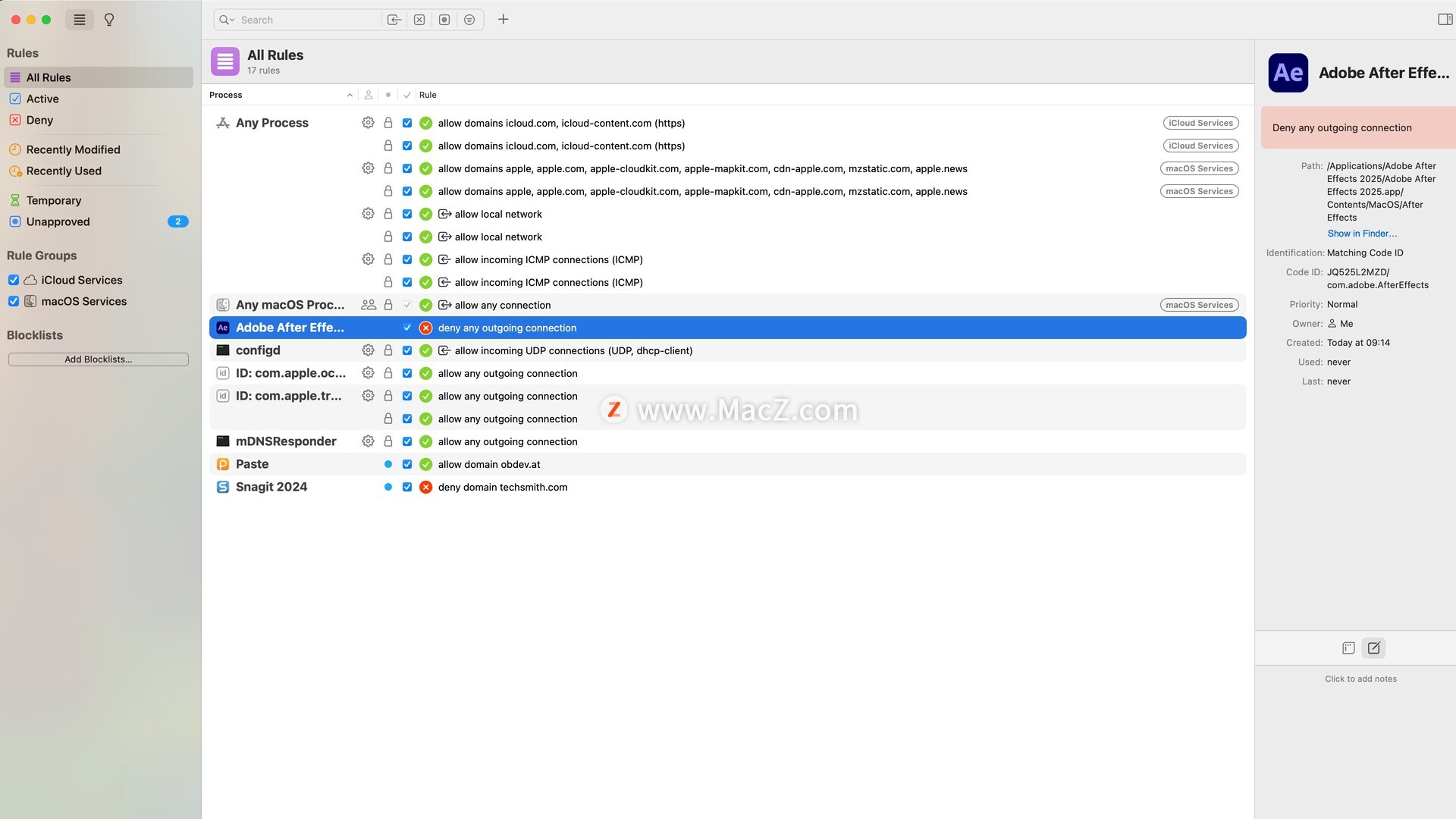
Task: Click the owner column header icon
Action: pos(369,95)
